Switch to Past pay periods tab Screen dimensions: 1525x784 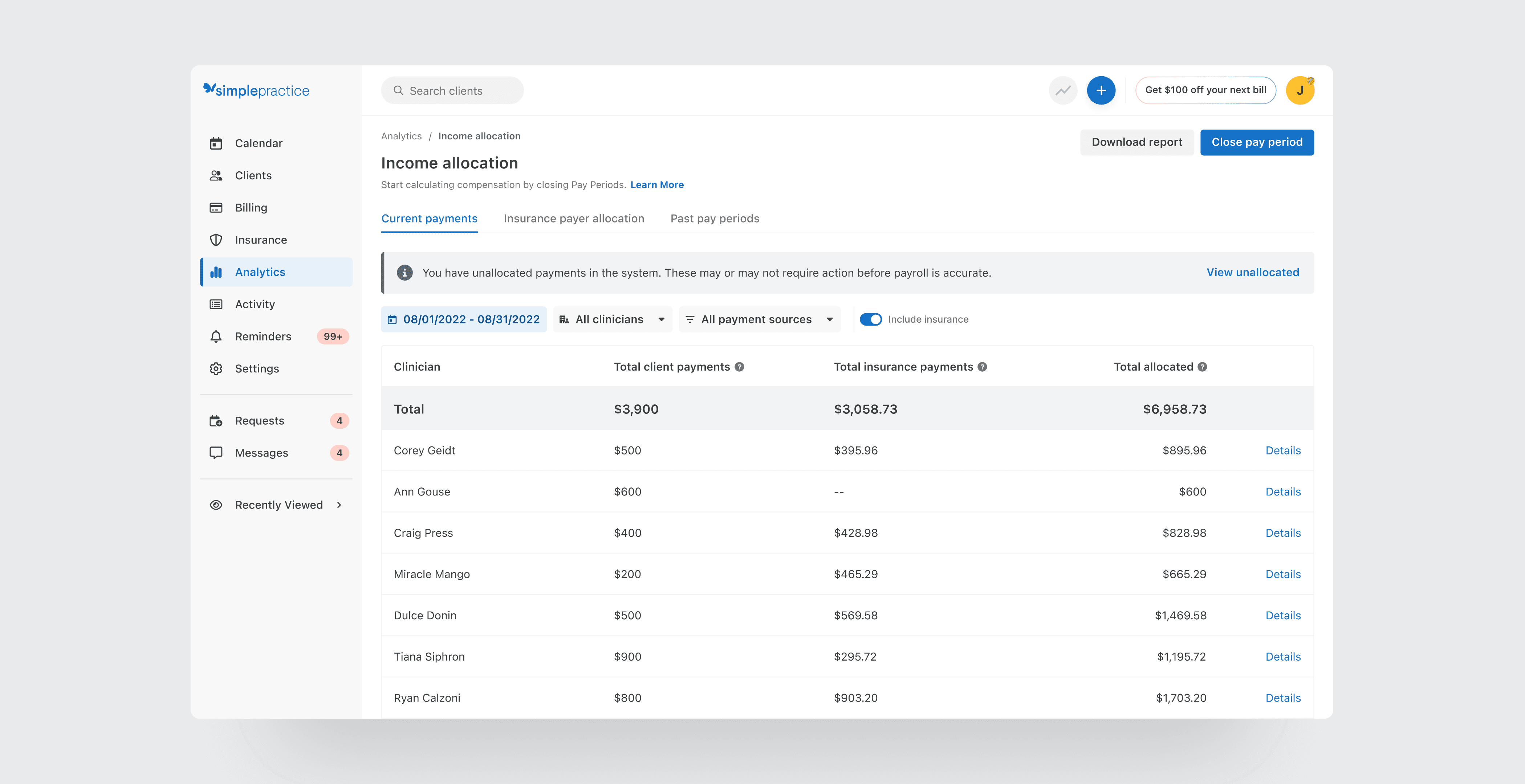click(x=715, y=219)
